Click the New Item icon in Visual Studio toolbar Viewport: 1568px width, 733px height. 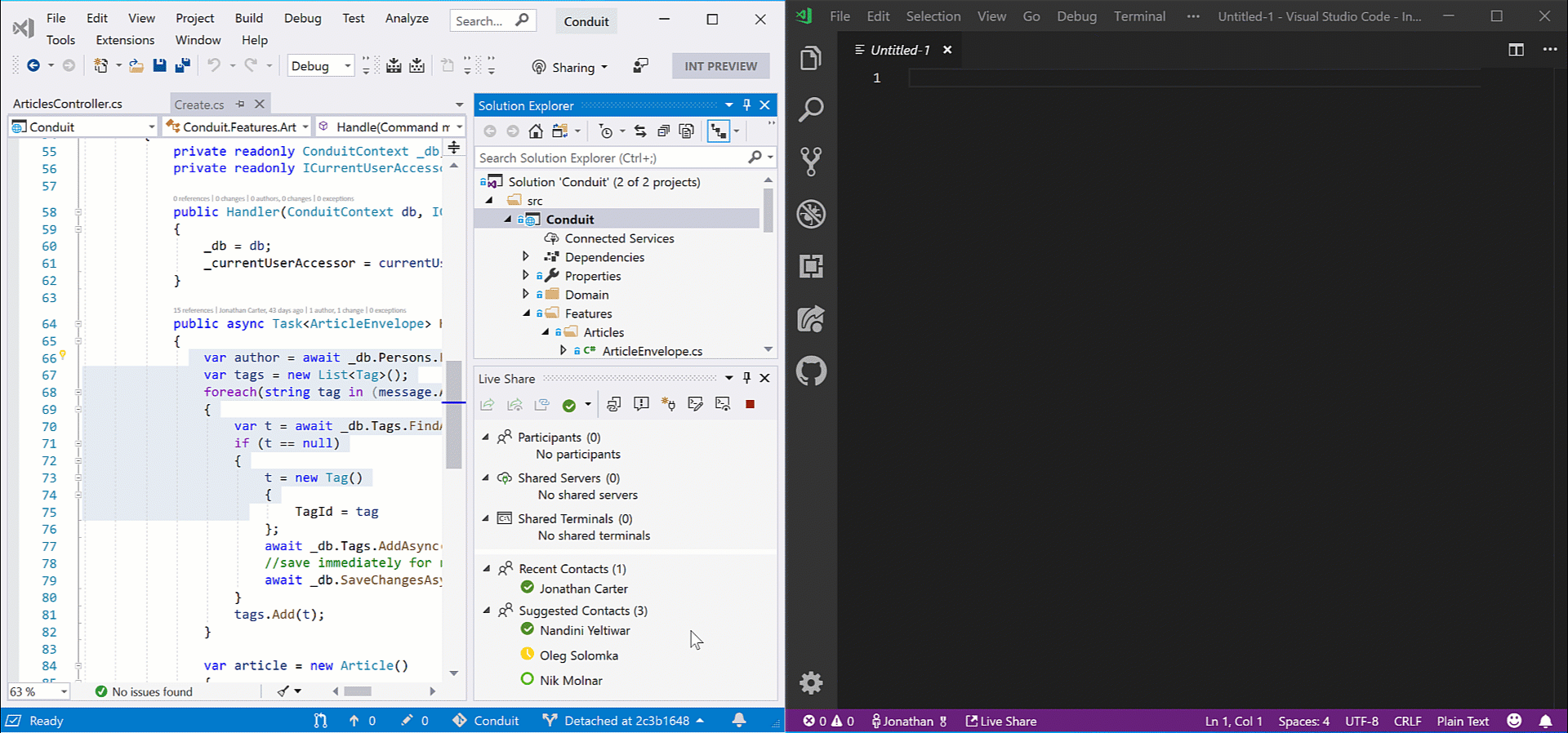101,66
